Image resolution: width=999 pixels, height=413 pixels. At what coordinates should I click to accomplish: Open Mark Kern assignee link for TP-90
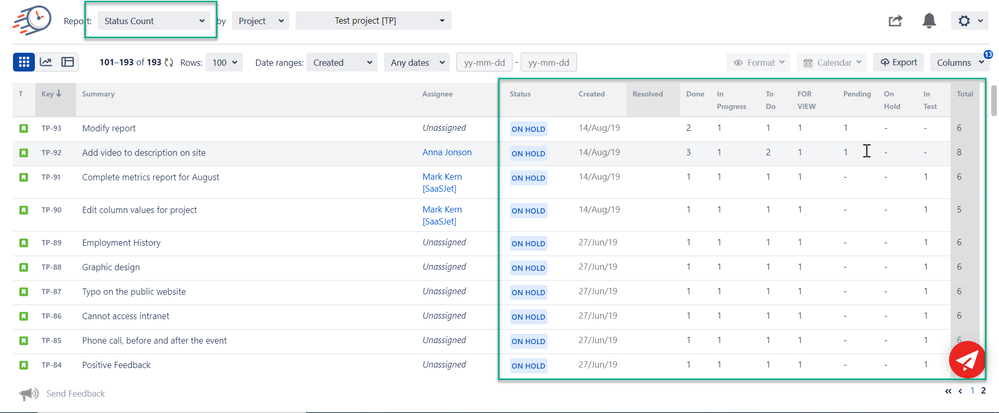tap(442, 215)
